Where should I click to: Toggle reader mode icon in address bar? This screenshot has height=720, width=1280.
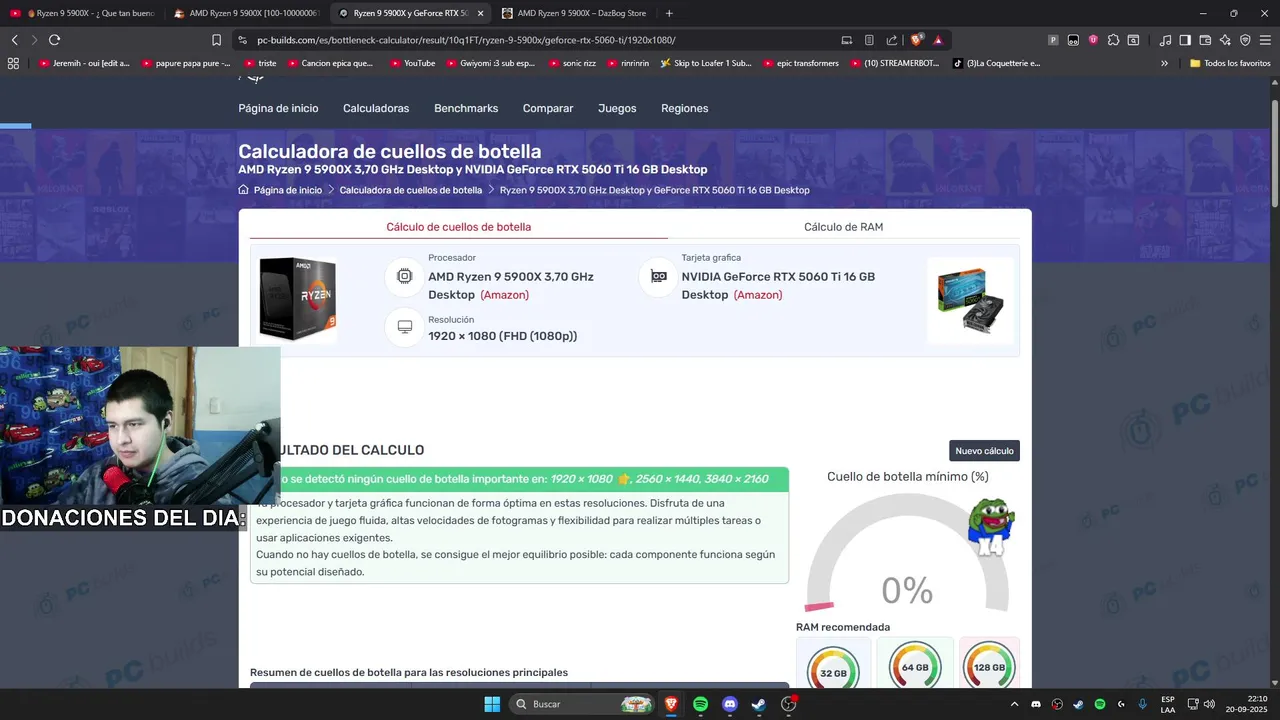(x=869, y=40)
